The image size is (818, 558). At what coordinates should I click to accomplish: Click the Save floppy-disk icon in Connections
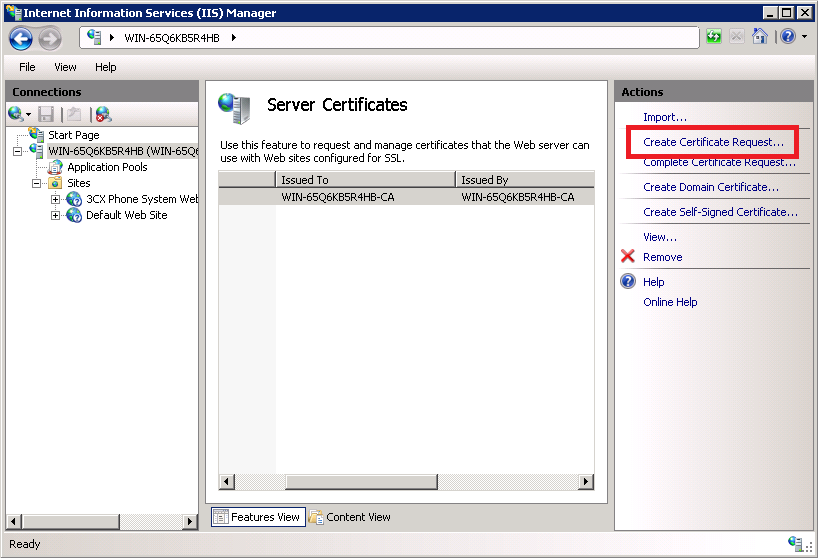46,114
